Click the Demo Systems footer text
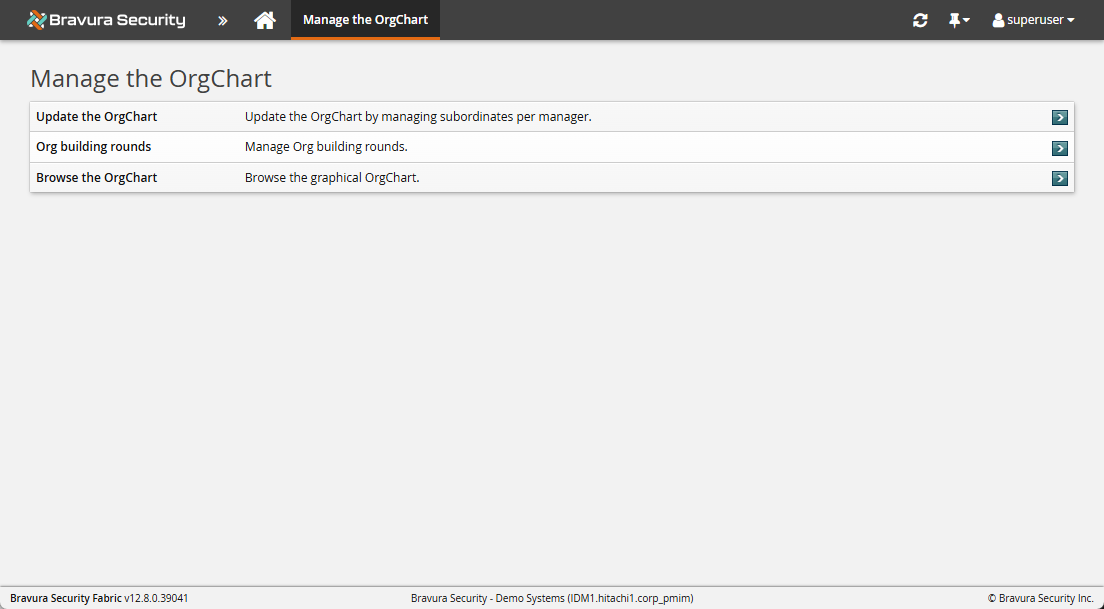Screen dimensions: 1104x609 click(552, 597)
